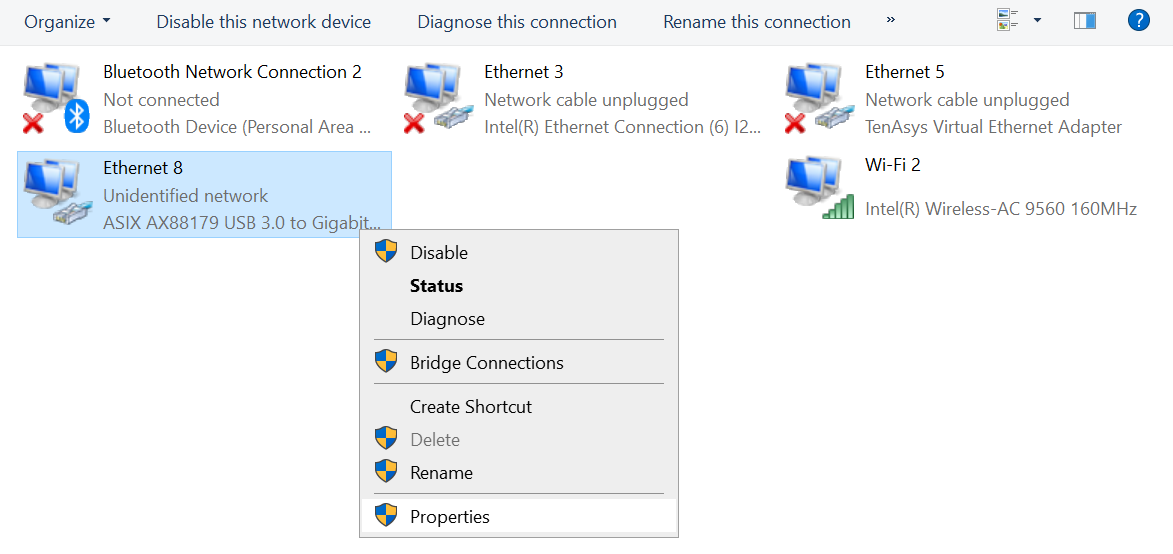Choose Properties from the context menu

tap(450, 517)
